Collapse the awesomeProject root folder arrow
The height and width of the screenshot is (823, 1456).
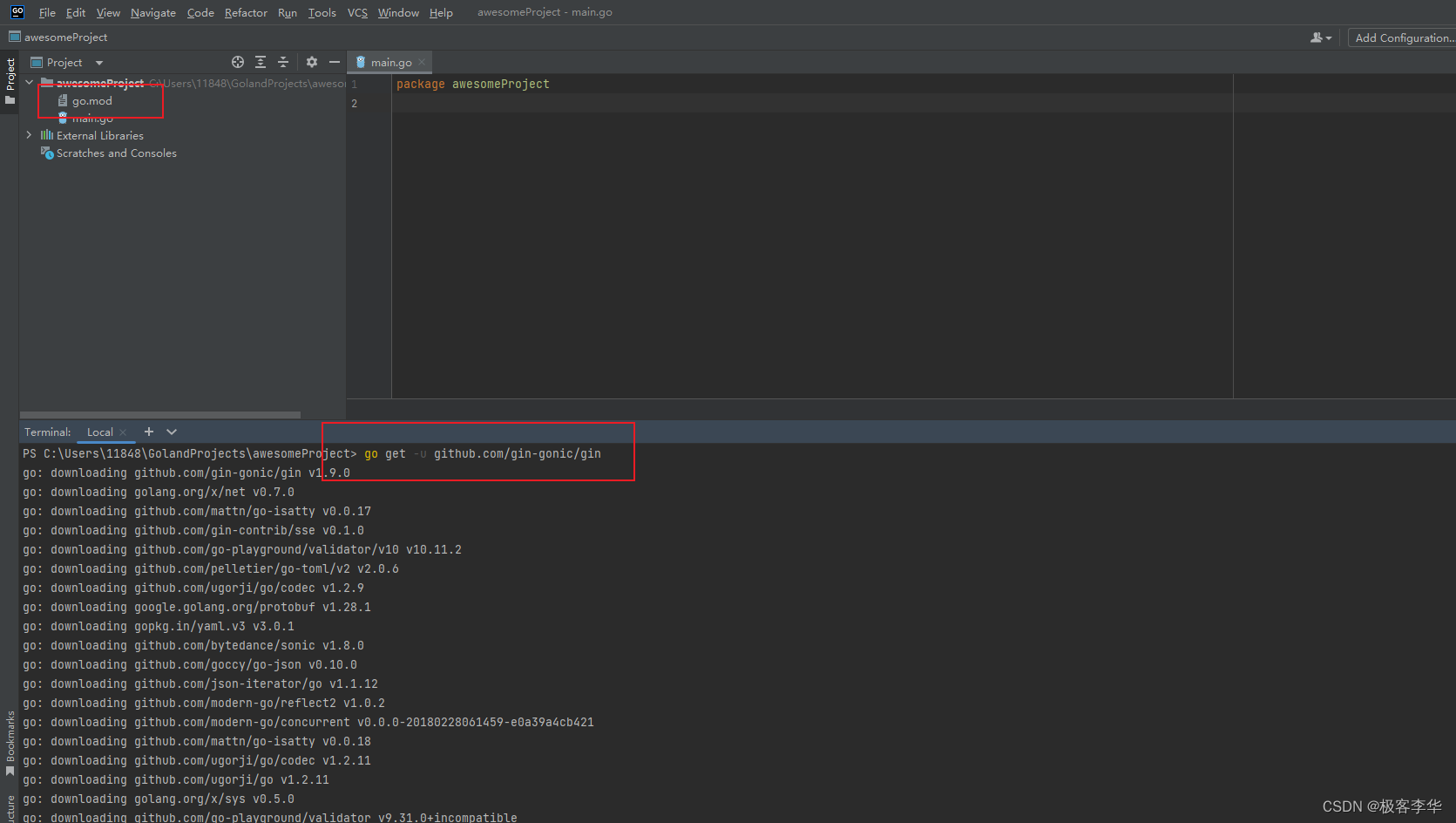[30, 83]
